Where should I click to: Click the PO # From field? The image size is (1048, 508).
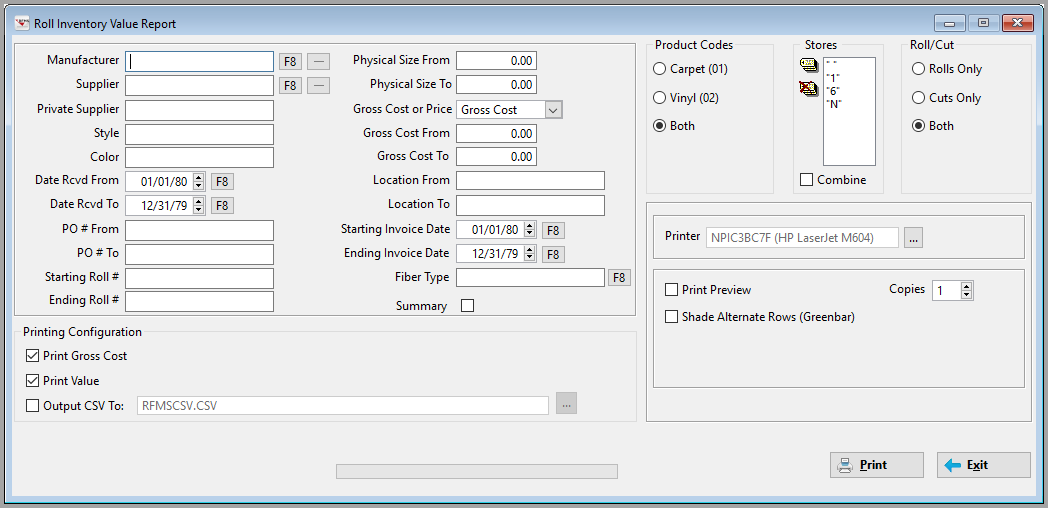[x=199, y=230]
